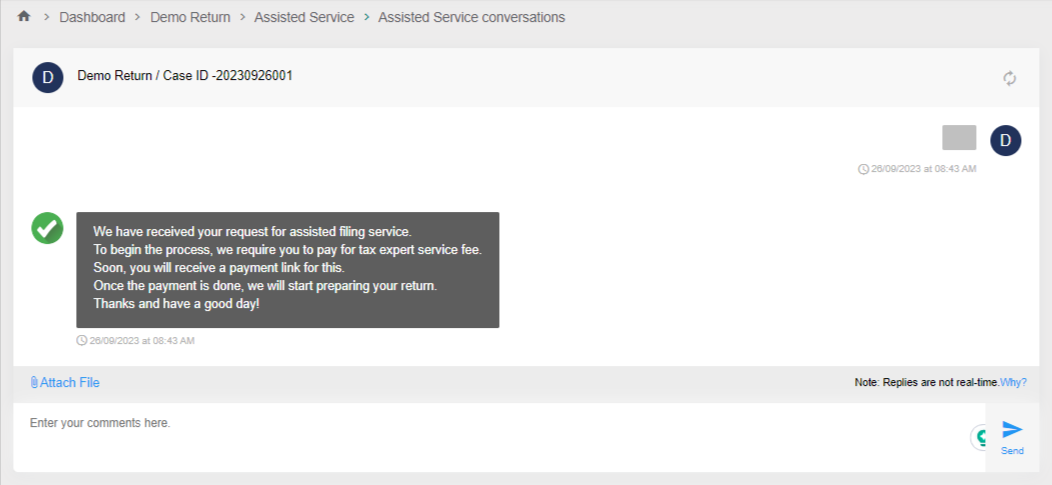Navigate to Assisted Service breadcrumb
This screenshot has width=1052, height=485.
304,17
